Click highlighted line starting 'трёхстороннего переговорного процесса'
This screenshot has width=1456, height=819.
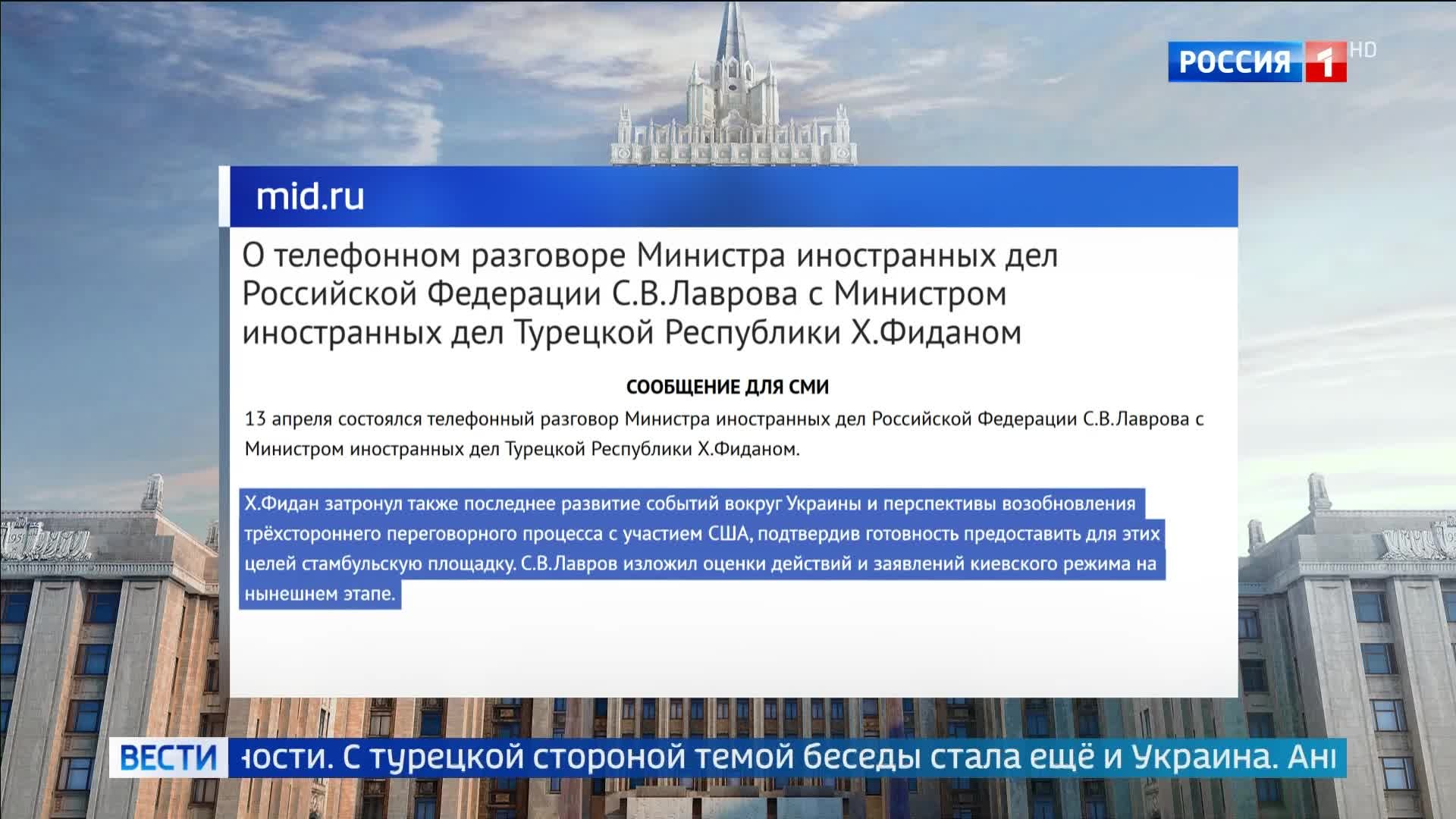(702, 534)
